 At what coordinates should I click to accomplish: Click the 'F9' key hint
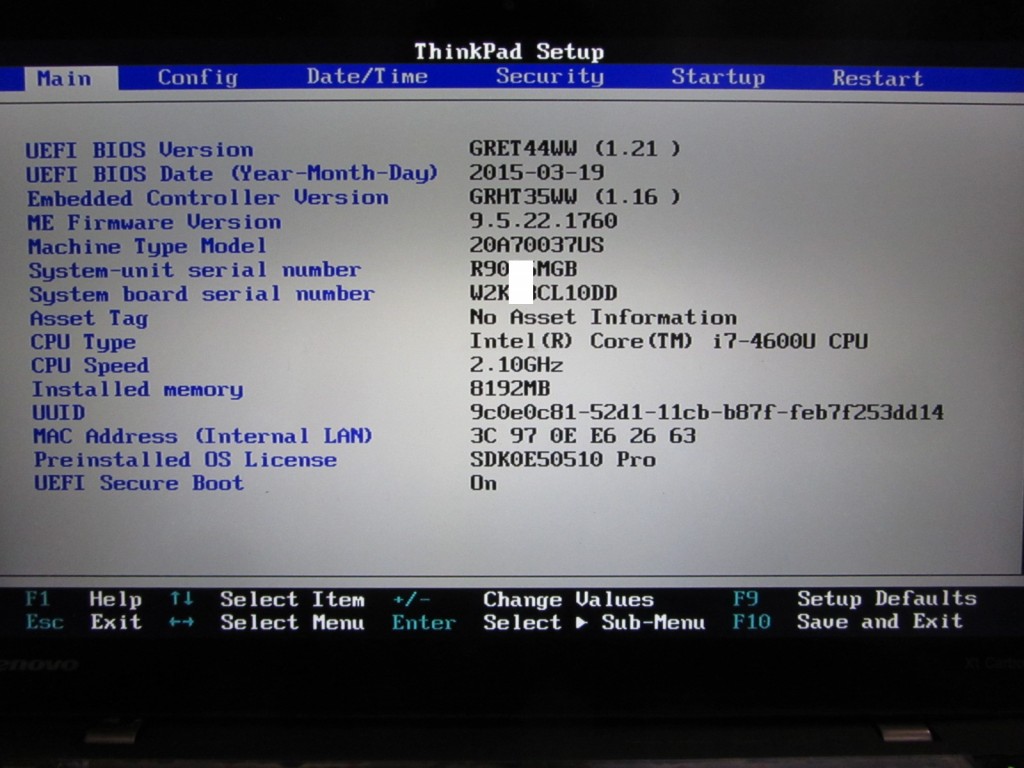coord(745,598)
